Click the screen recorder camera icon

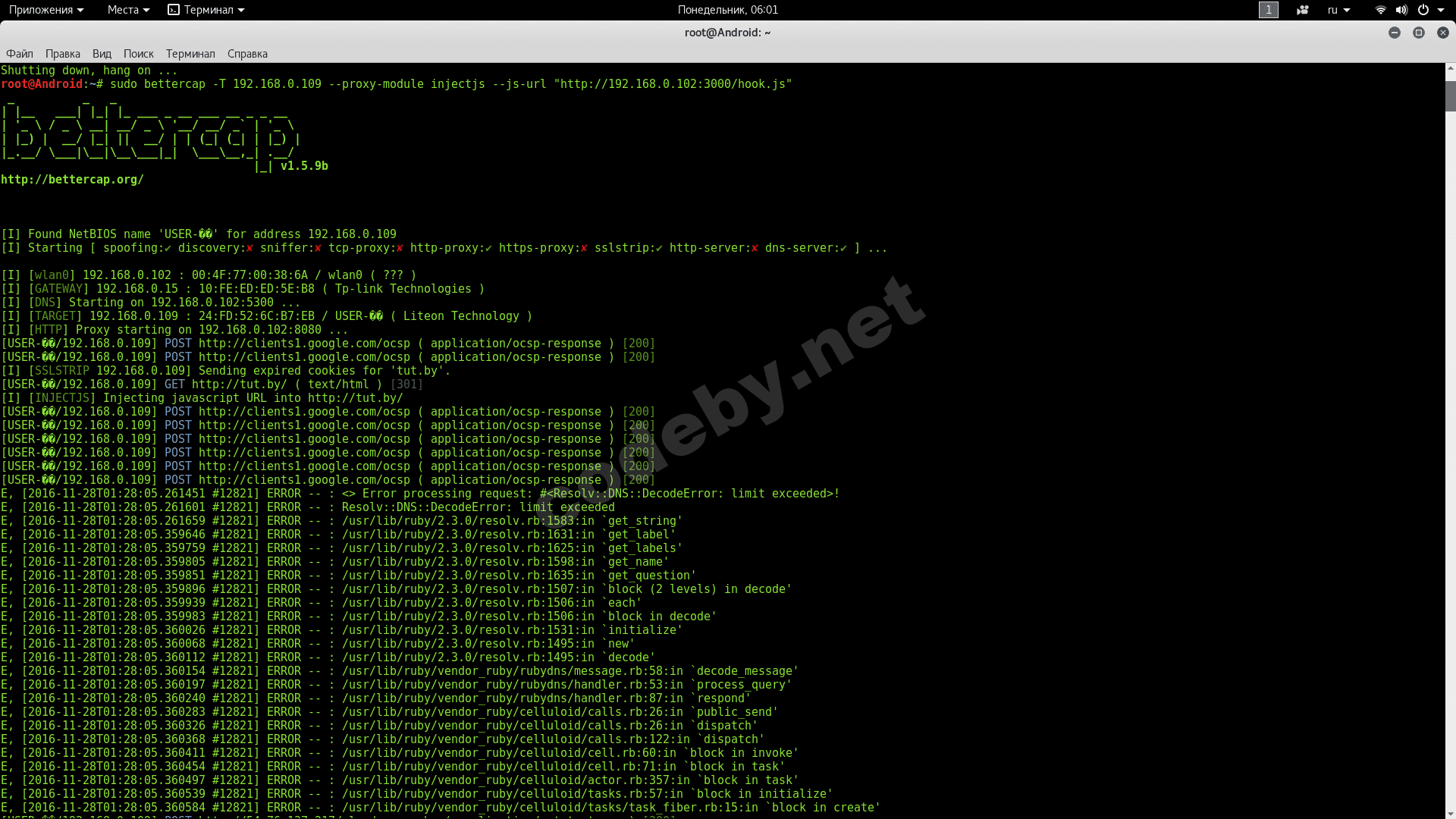1303,10
